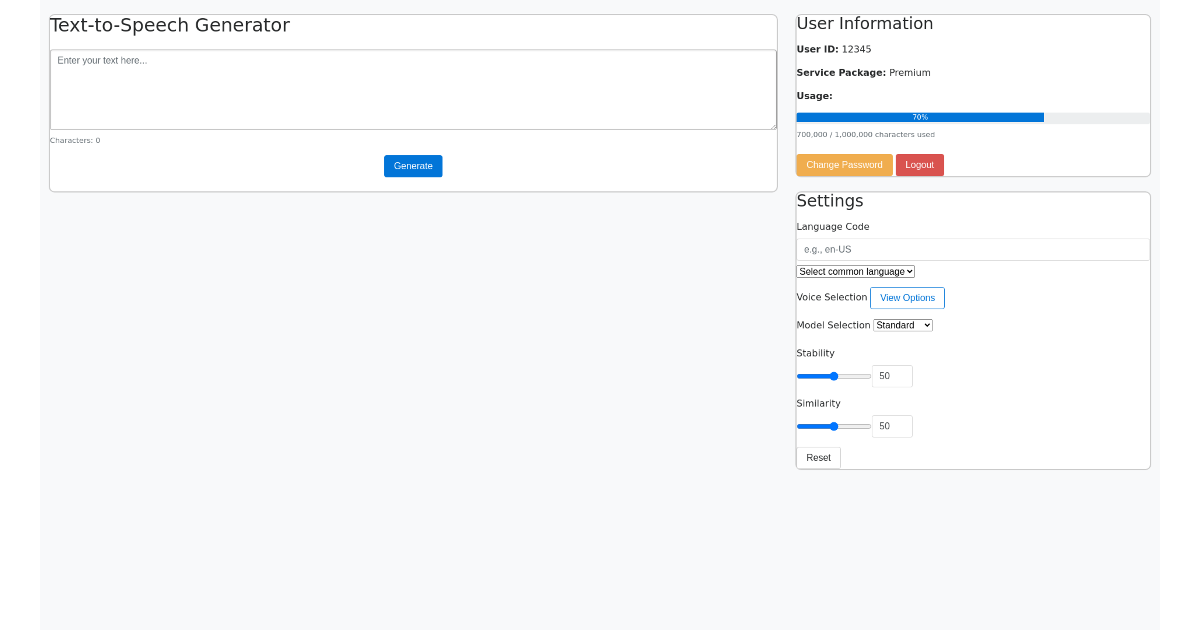This screenshot has width=1200, height=630.
Task: Click the Similarity slider handle
Action: (834, 426)
